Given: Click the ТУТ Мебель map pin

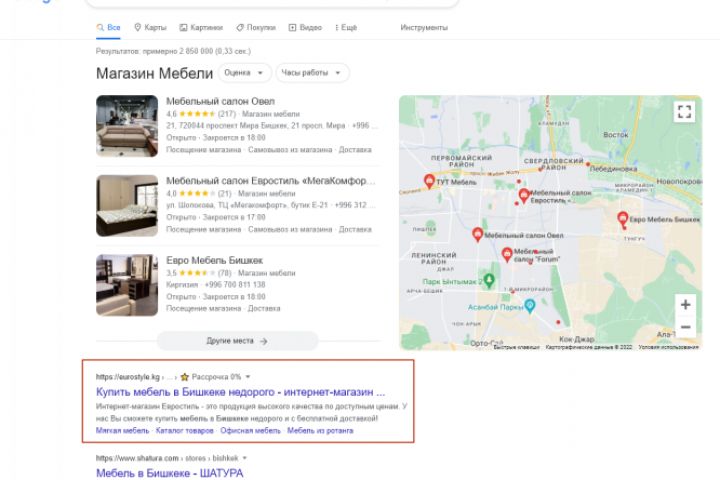Looking at the screenshot, I should [429, 181].
